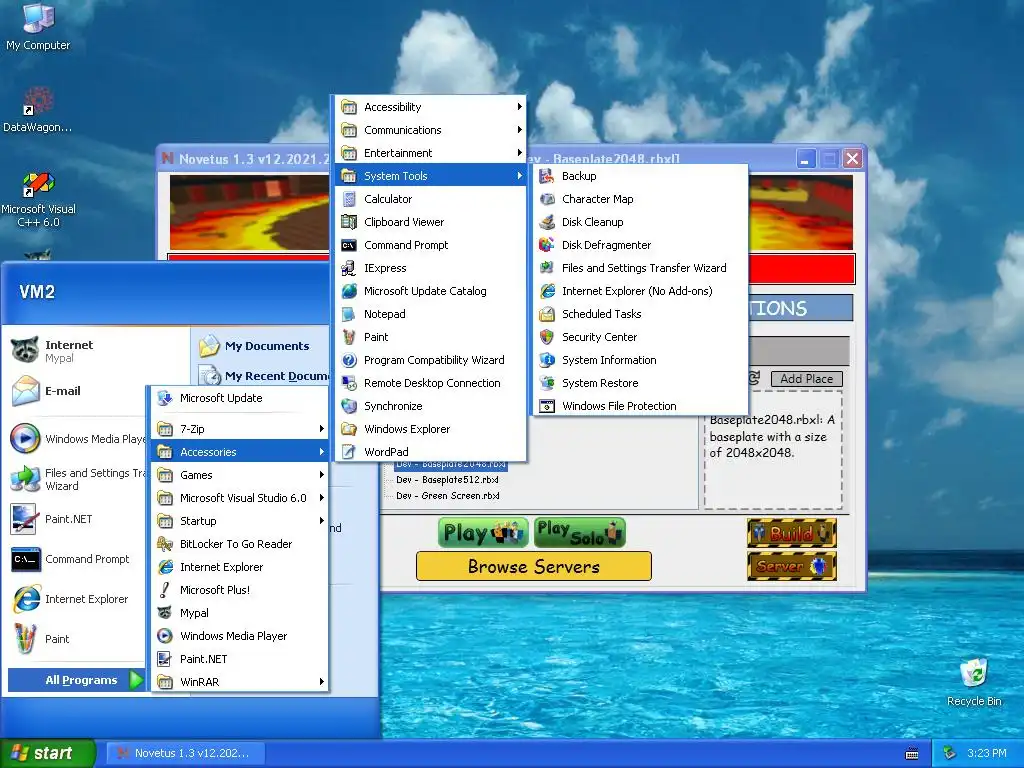The image size is (1024, 768).
Task: Expand the Entertainment submenu
Action: (x=431, y=153)
